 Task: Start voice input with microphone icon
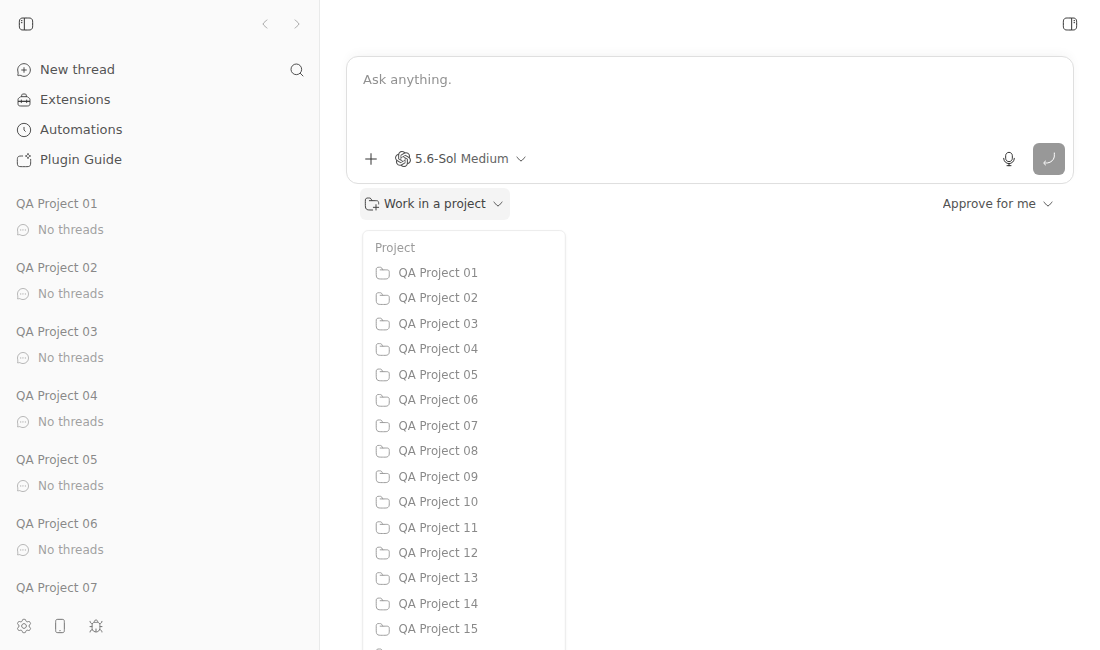point(1009,159)
